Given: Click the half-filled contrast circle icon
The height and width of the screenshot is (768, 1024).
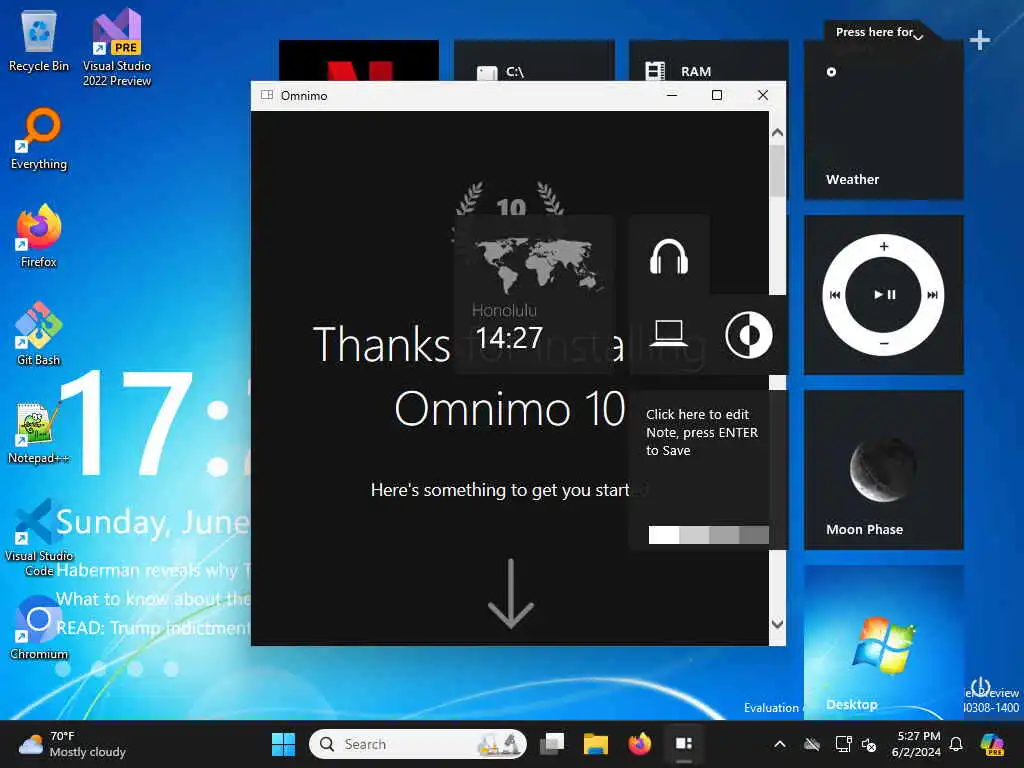Looking at the screenshot, I should pyautogui.click(x=749, y=335).
